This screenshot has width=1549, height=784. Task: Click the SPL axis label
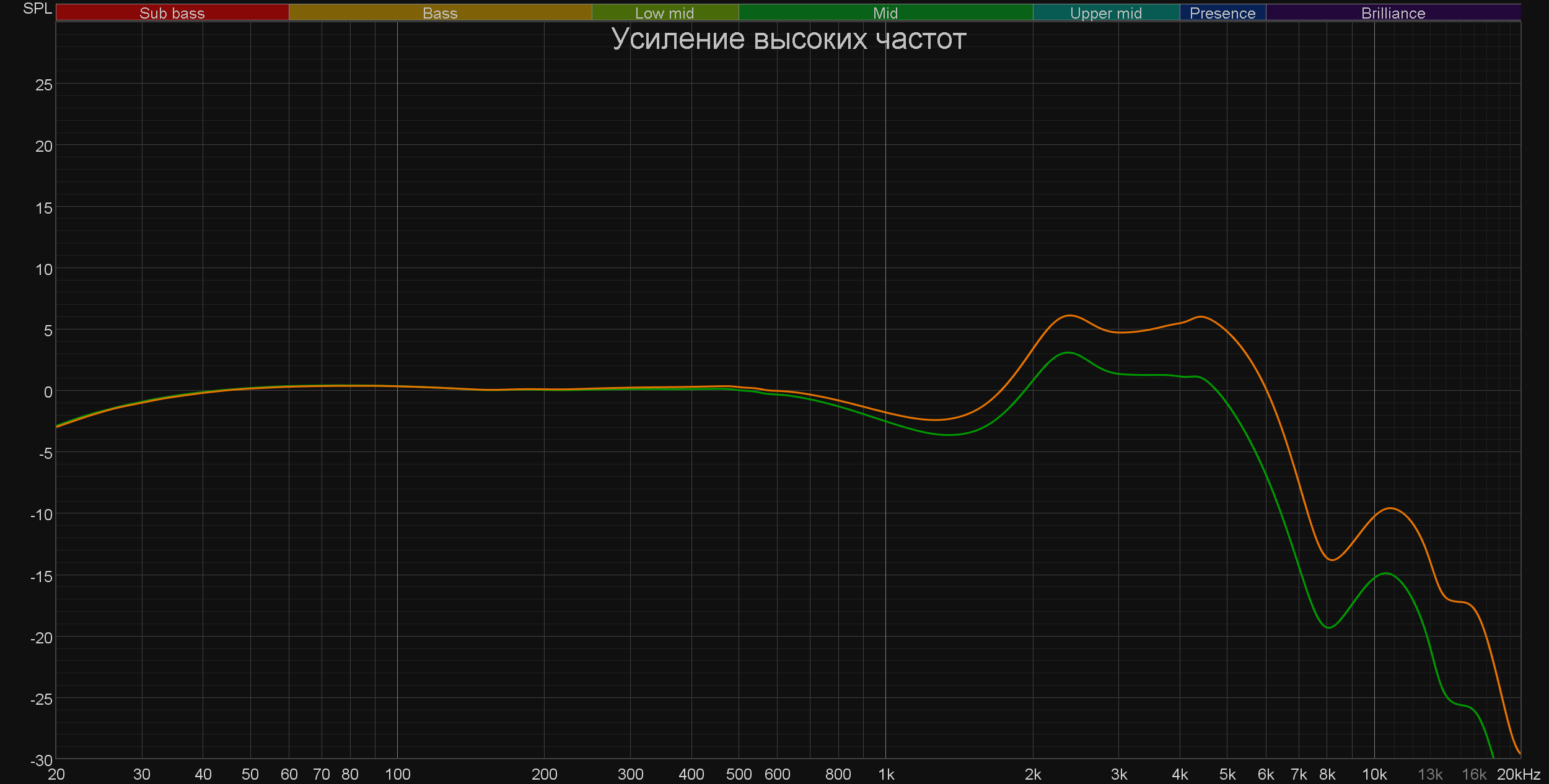[x=37, y=9]
